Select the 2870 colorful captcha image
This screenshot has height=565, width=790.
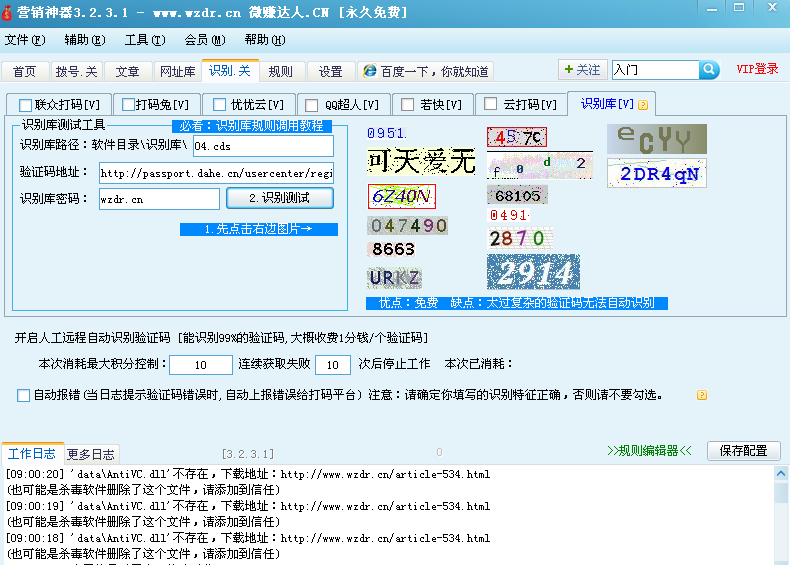point(519,238)
